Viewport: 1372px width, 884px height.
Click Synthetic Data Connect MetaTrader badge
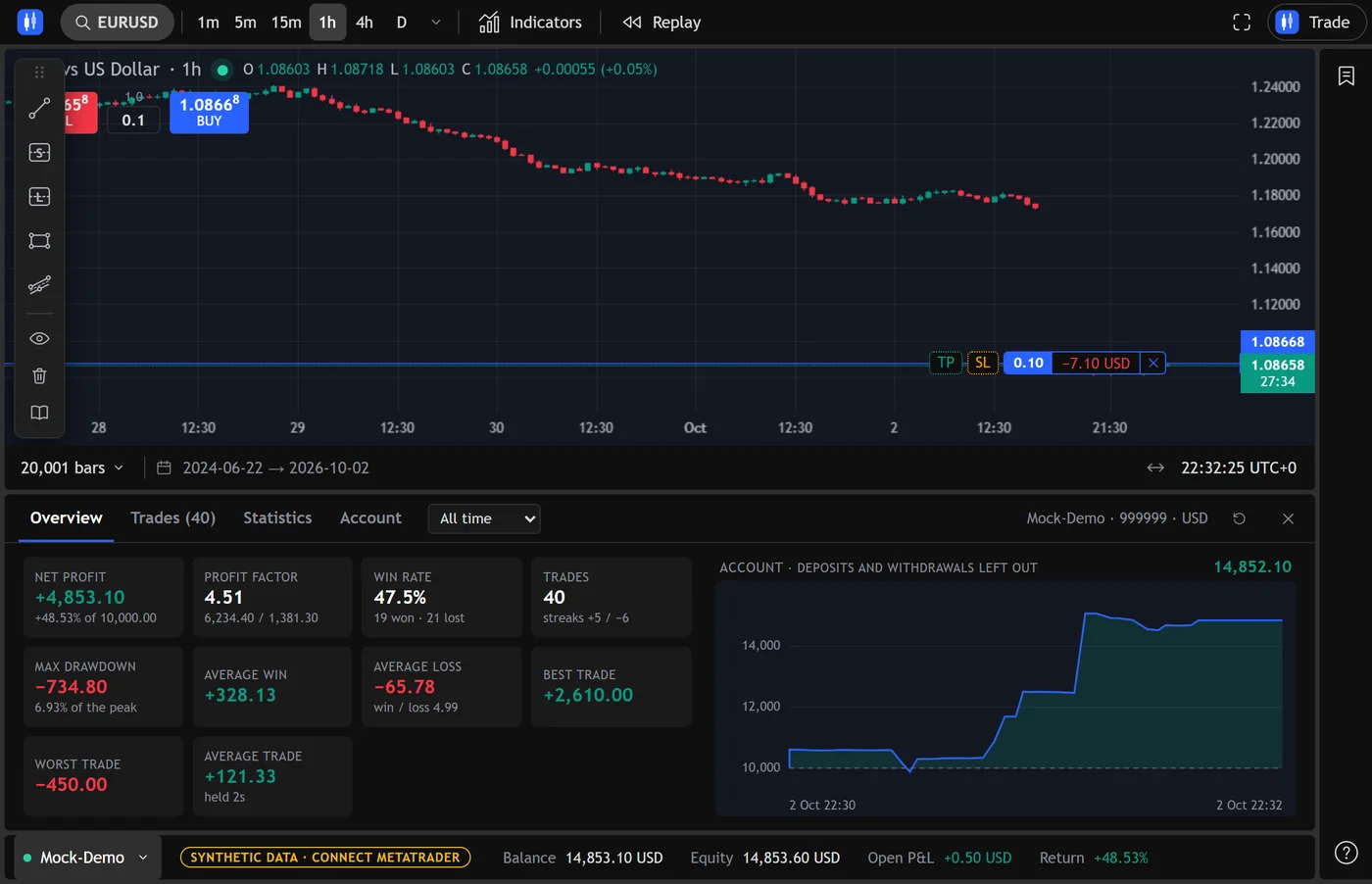point(325,858)
